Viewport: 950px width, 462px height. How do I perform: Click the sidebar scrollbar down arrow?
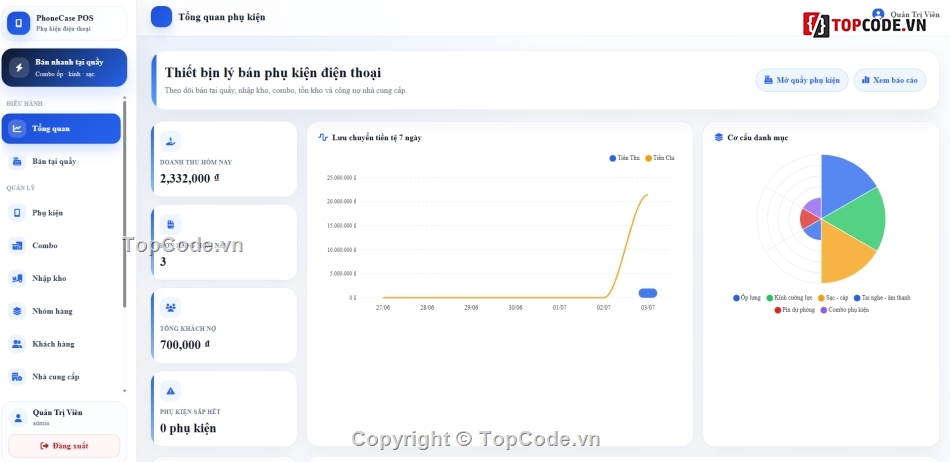pos(125,391)
